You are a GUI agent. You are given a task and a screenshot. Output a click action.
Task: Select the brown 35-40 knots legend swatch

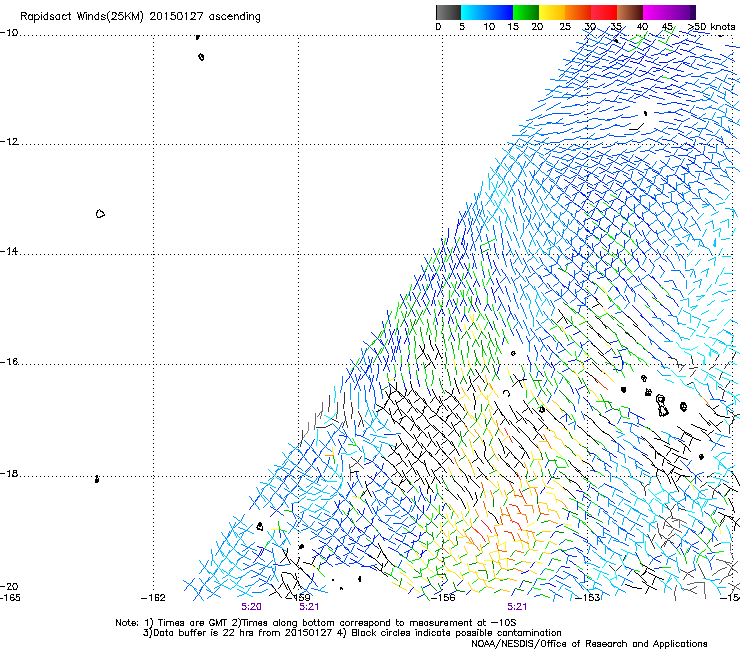point(630,12)
